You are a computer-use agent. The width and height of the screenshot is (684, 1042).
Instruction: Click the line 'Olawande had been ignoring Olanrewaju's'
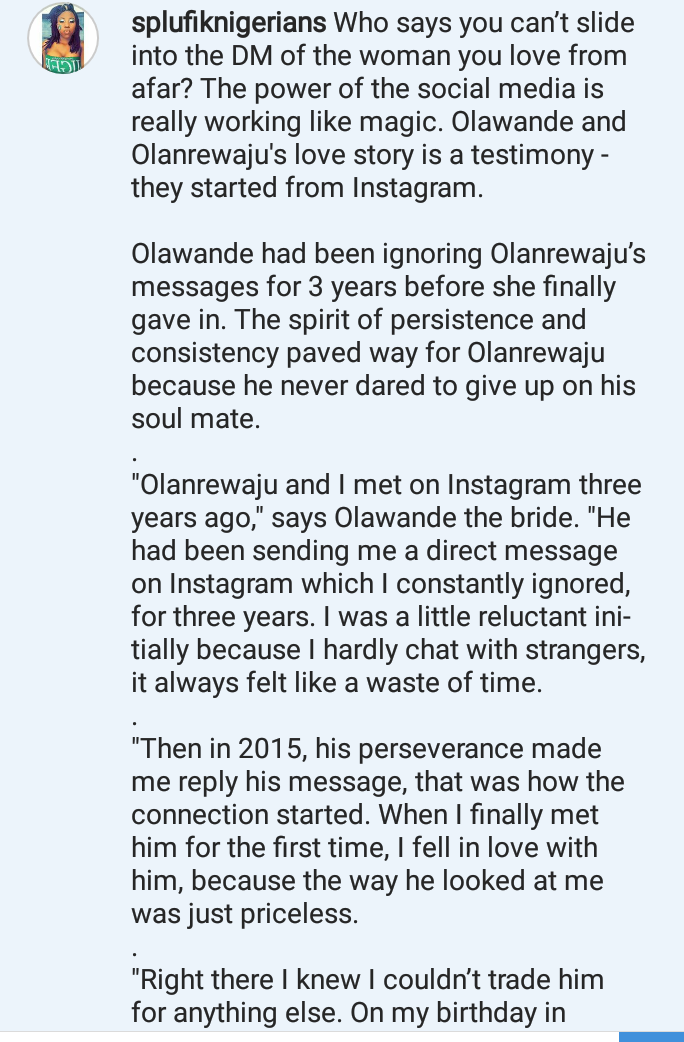coord(388,254)
